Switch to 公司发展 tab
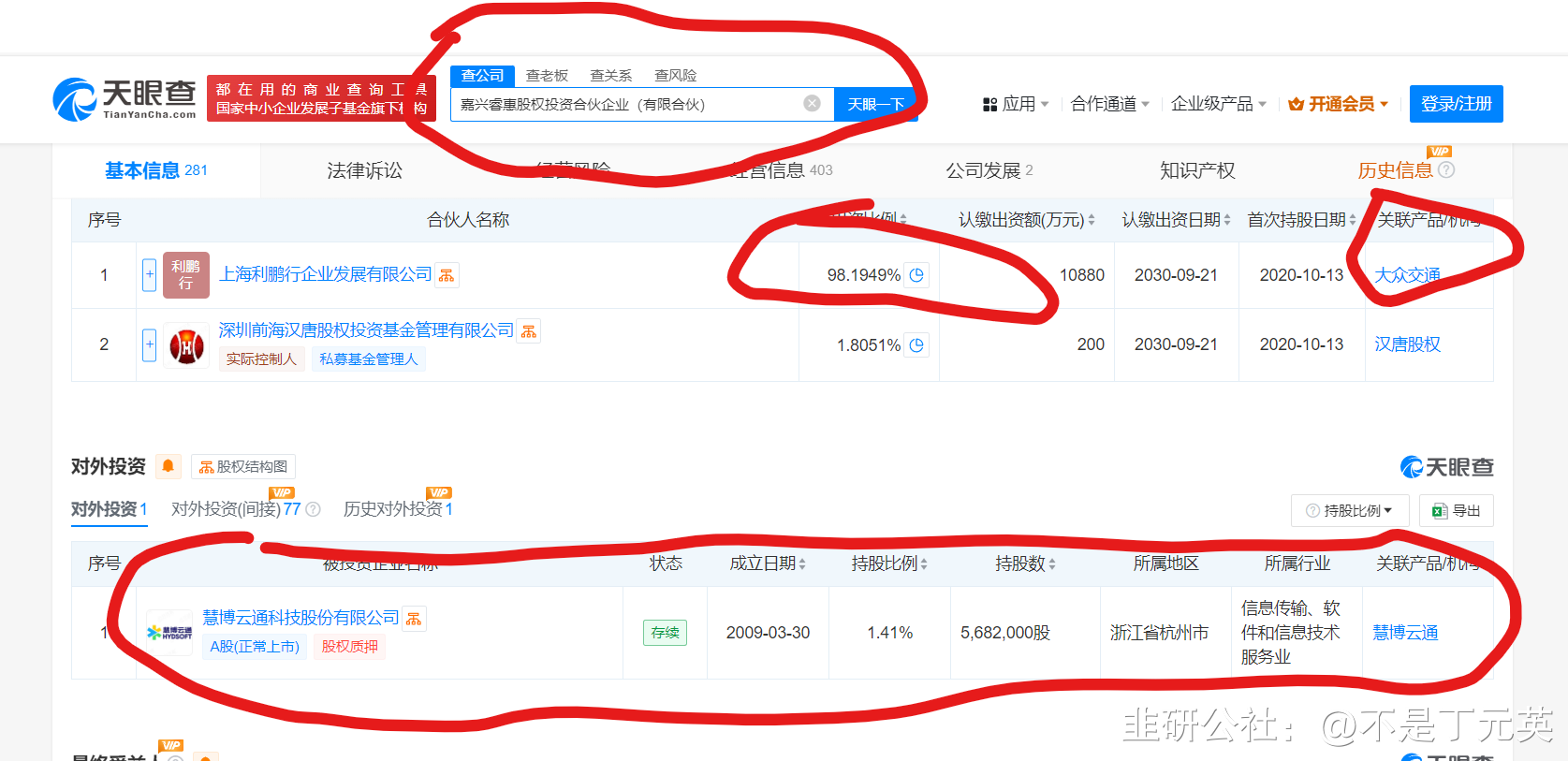Image resolution: width=1568 pixels, height=761 pixels. pyautogui.click(x=989, y=170)
